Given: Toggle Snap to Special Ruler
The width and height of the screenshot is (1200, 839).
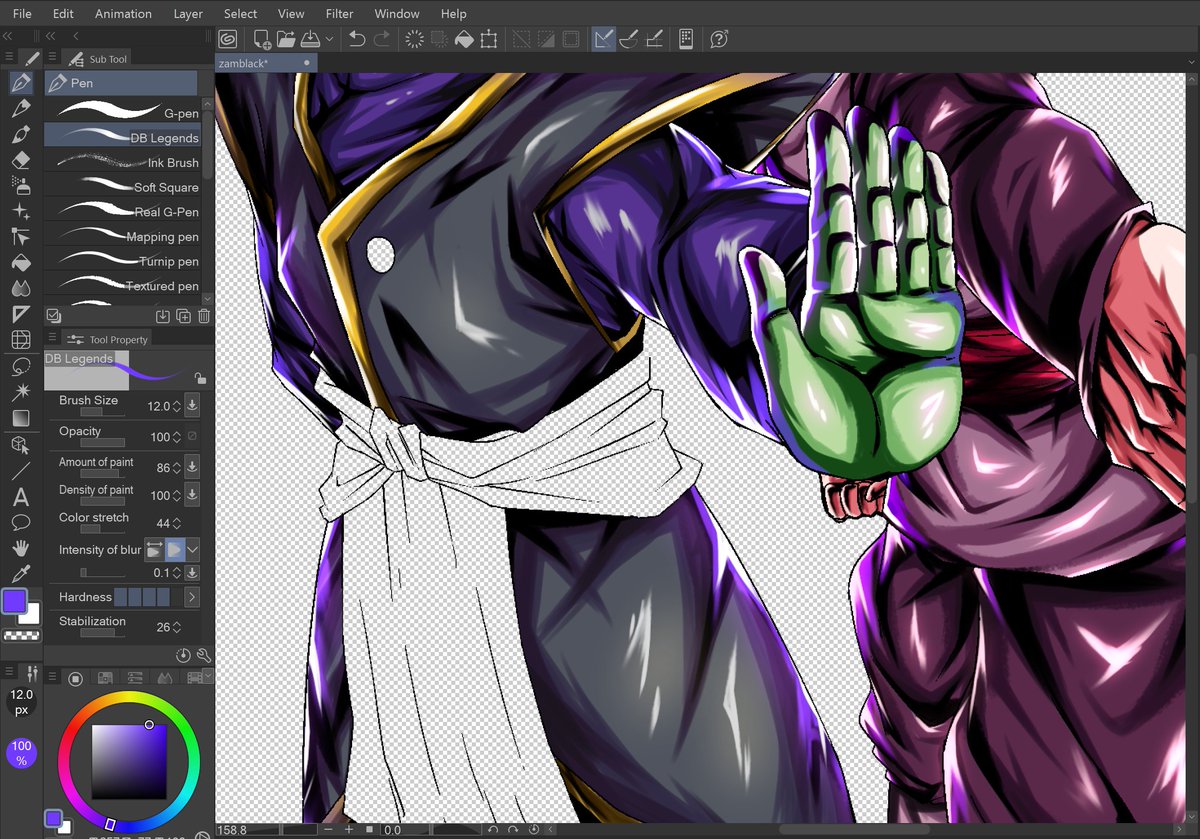Looking at the screenshot, I should pos(629,39).
